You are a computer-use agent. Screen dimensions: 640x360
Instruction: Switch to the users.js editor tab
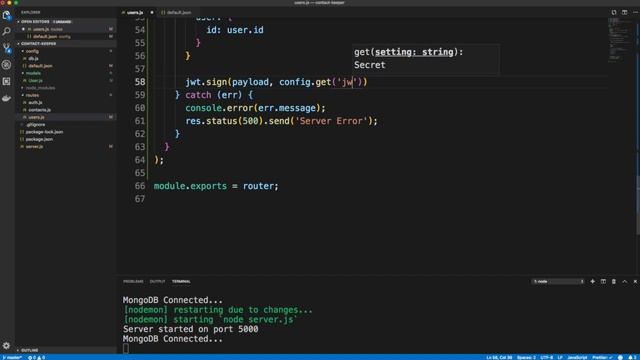pyautogui.click(x=135, y=13)
